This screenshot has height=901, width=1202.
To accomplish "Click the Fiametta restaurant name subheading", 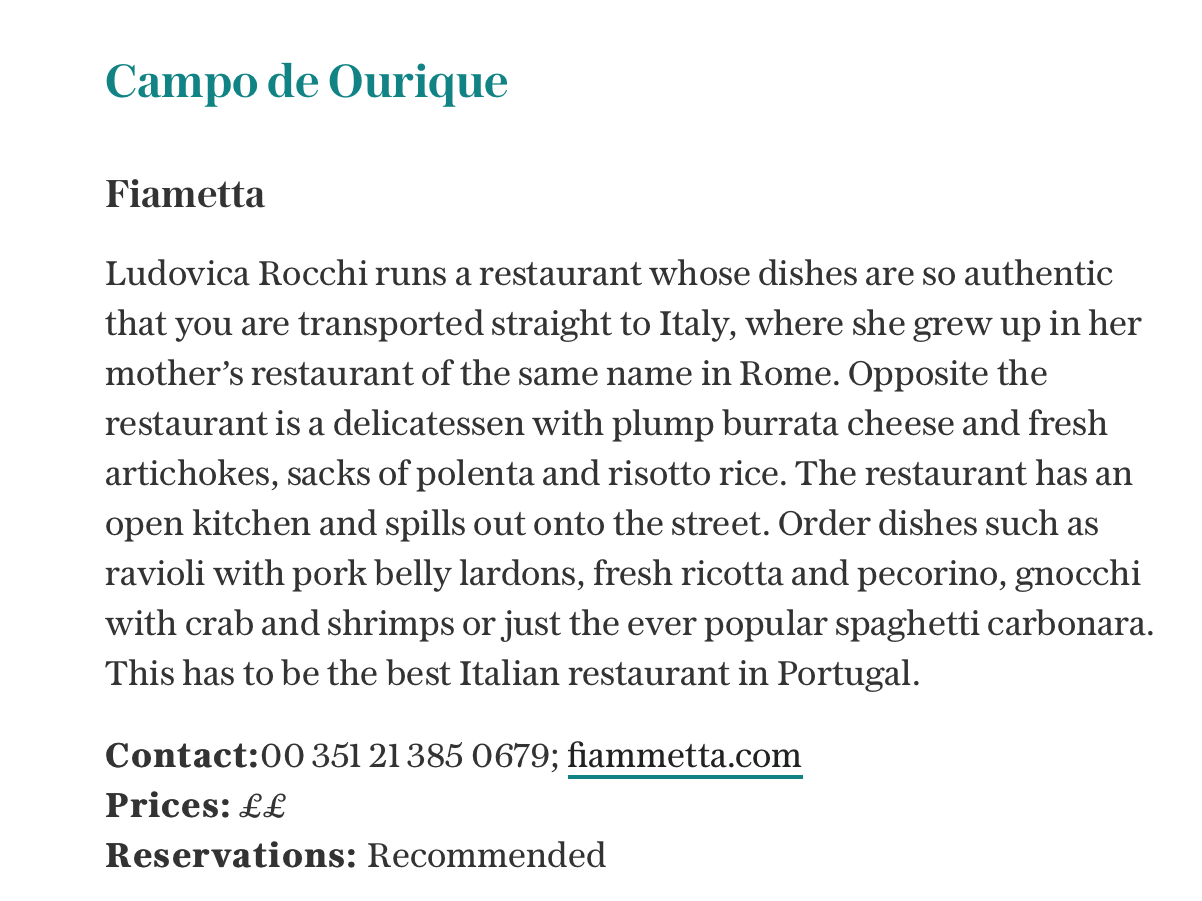I will (x=185, y=194).
